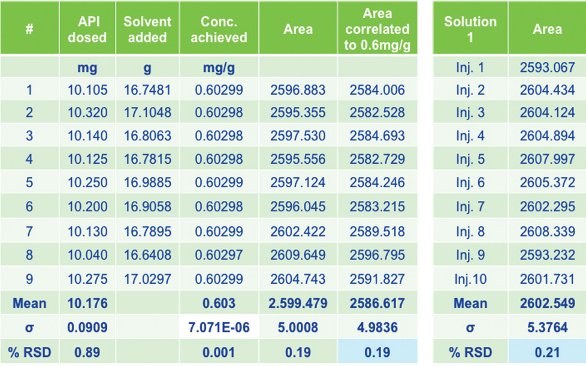Select the solvent value 16.8063
This screenshot has width=586, height=366.
[x=148, y=136]
